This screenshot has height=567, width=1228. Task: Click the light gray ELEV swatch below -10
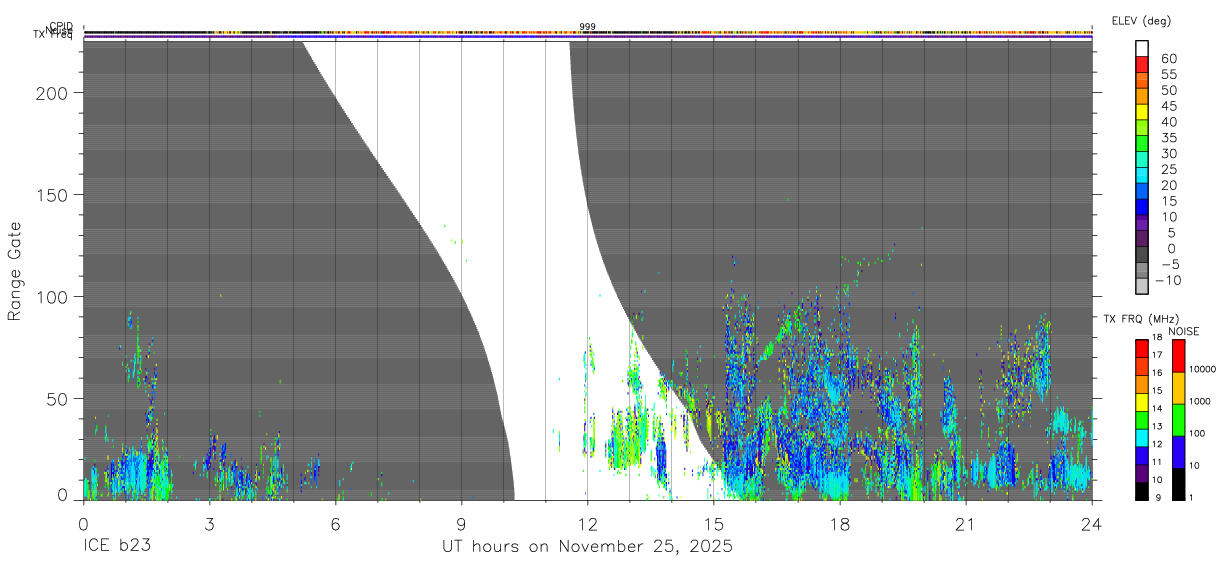[x=1142, y=287]
